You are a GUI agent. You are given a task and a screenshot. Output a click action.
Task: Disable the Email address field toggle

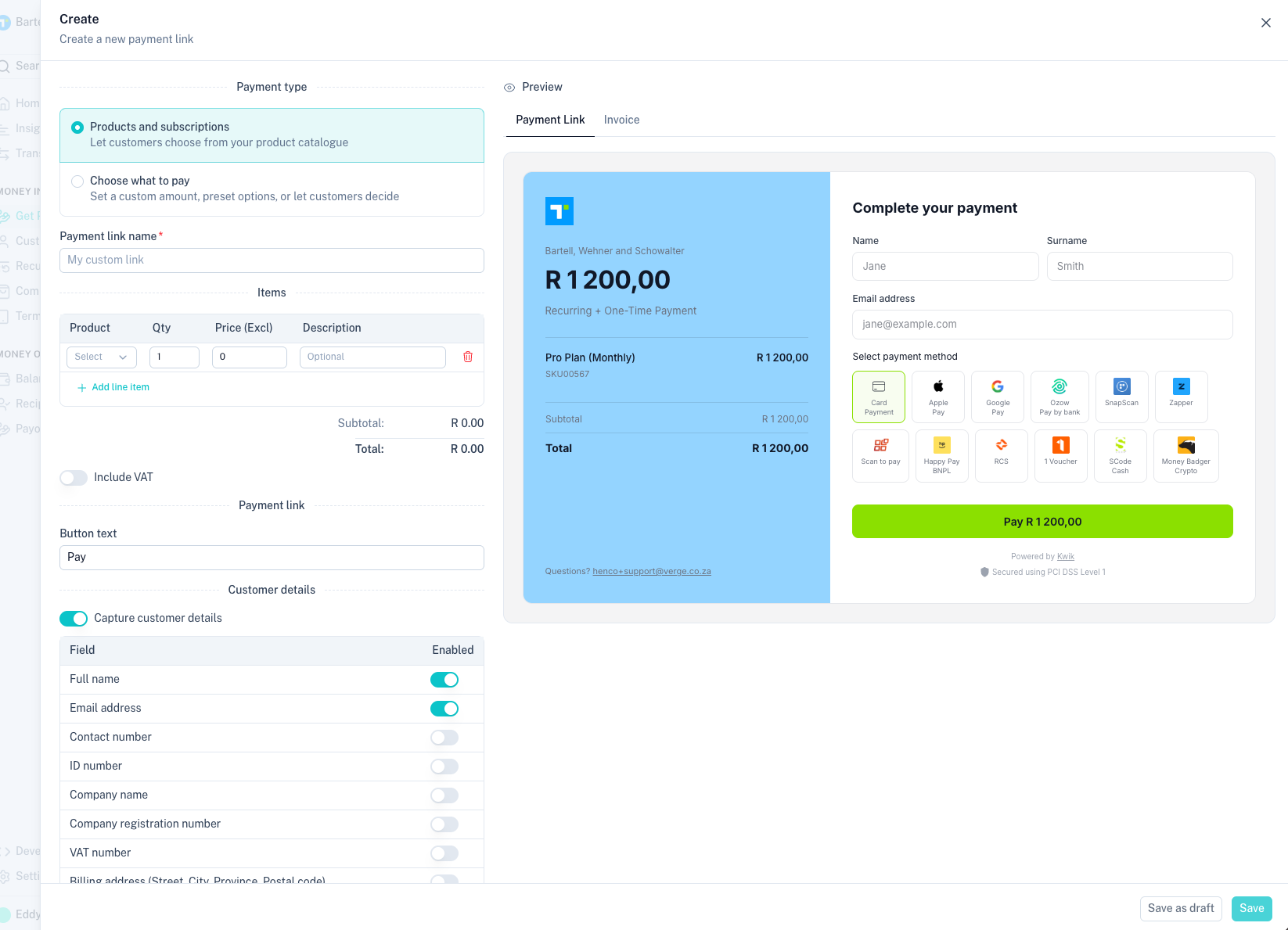point(444,709)
